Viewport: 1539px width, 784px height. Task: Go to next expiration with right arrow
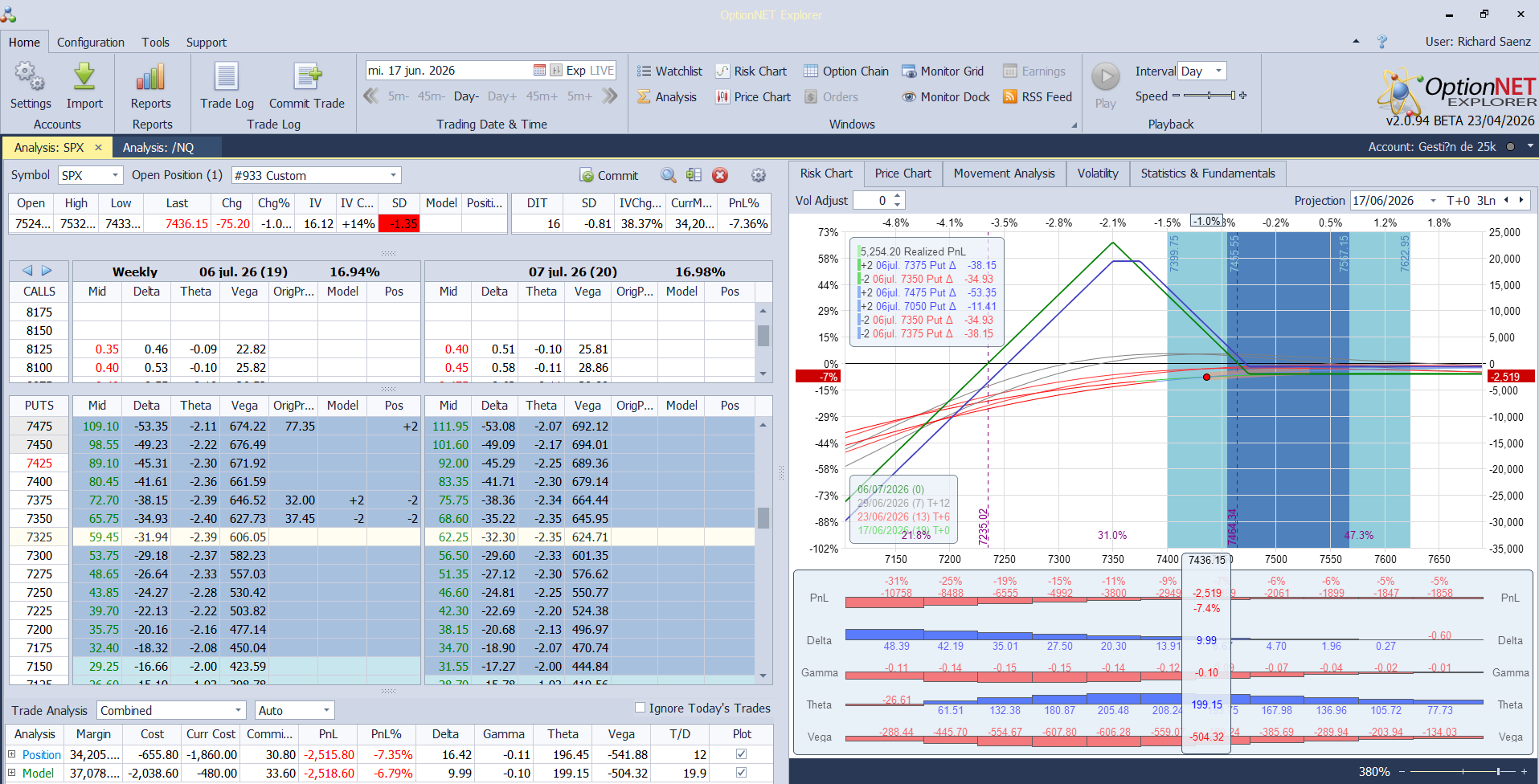(x=47, y=271)
